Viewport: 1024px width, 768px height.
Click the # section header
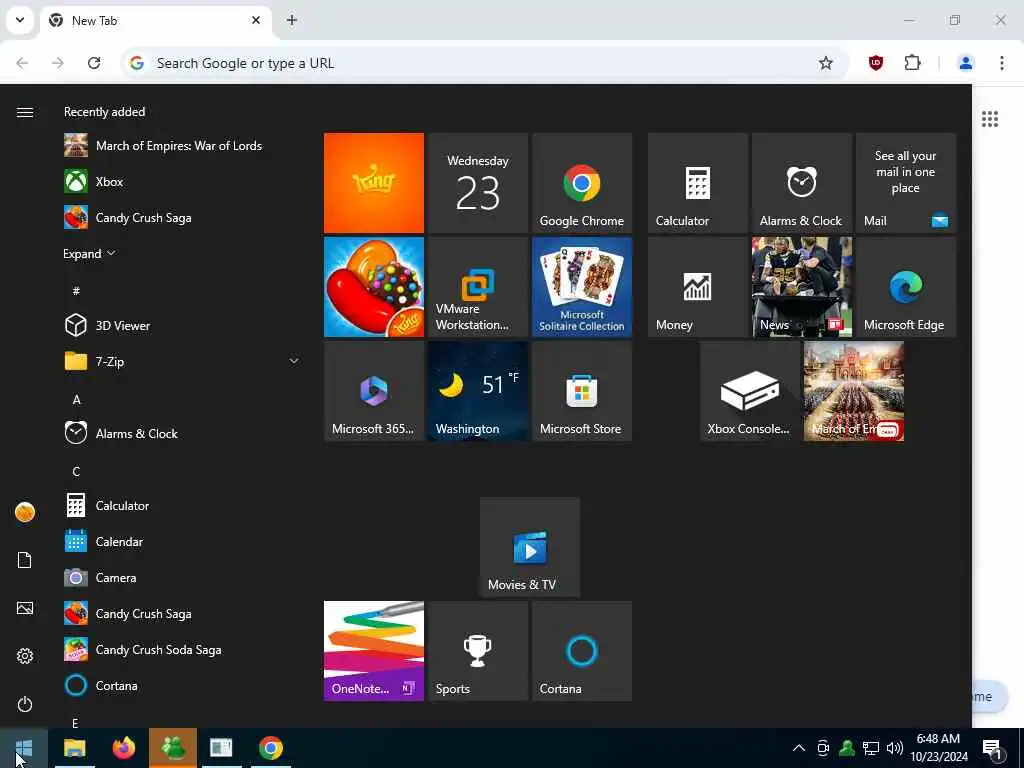76,291
